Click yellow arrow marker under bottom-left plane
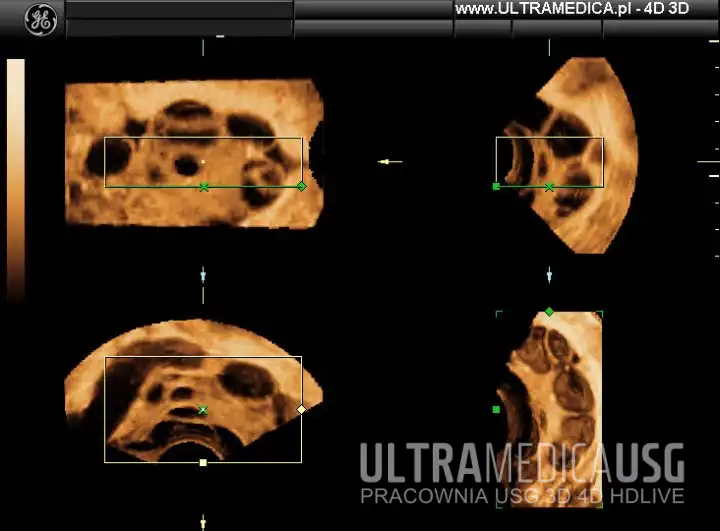 point(203,522)
